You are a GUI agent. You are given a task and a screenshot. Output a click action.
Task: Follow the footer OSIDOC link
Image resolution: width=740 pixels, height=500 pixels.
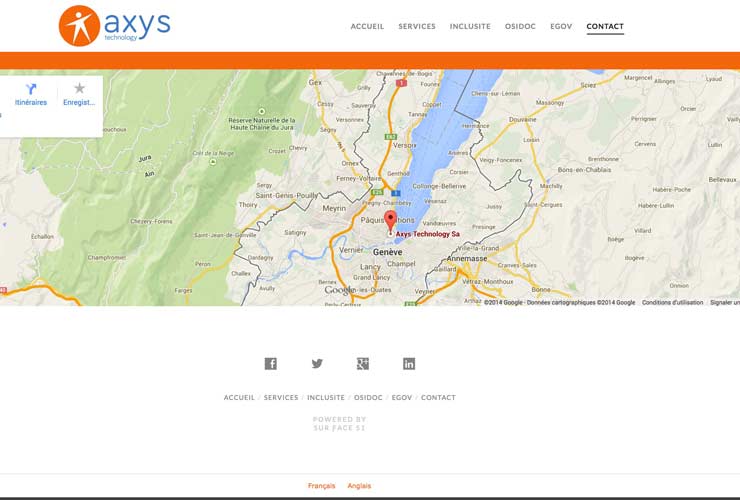[368, 398]
